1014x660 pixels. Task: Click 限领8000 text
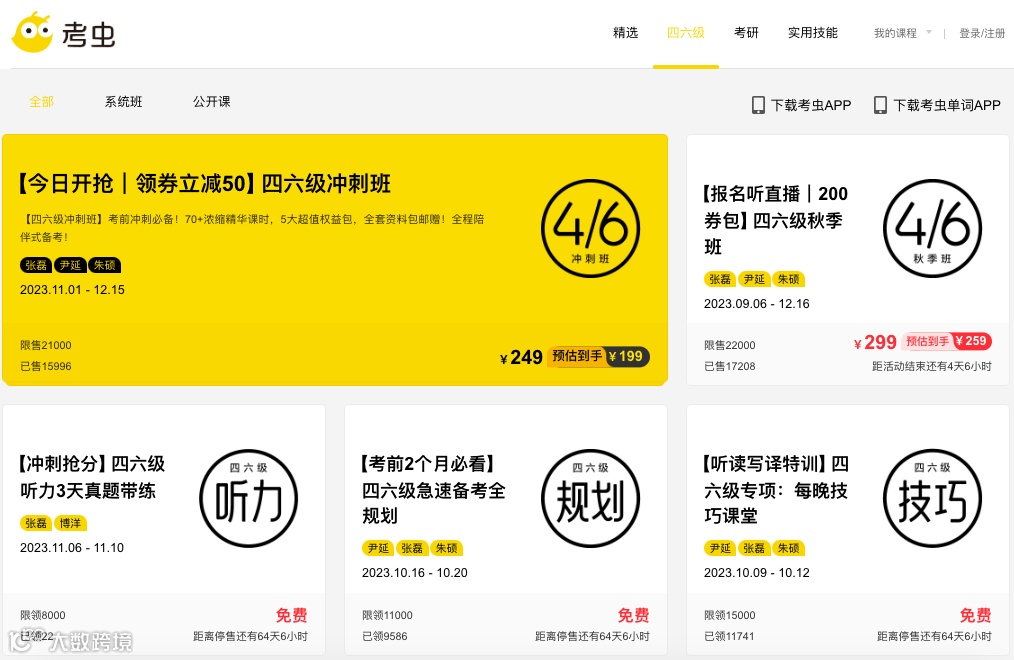coord(43,615)
